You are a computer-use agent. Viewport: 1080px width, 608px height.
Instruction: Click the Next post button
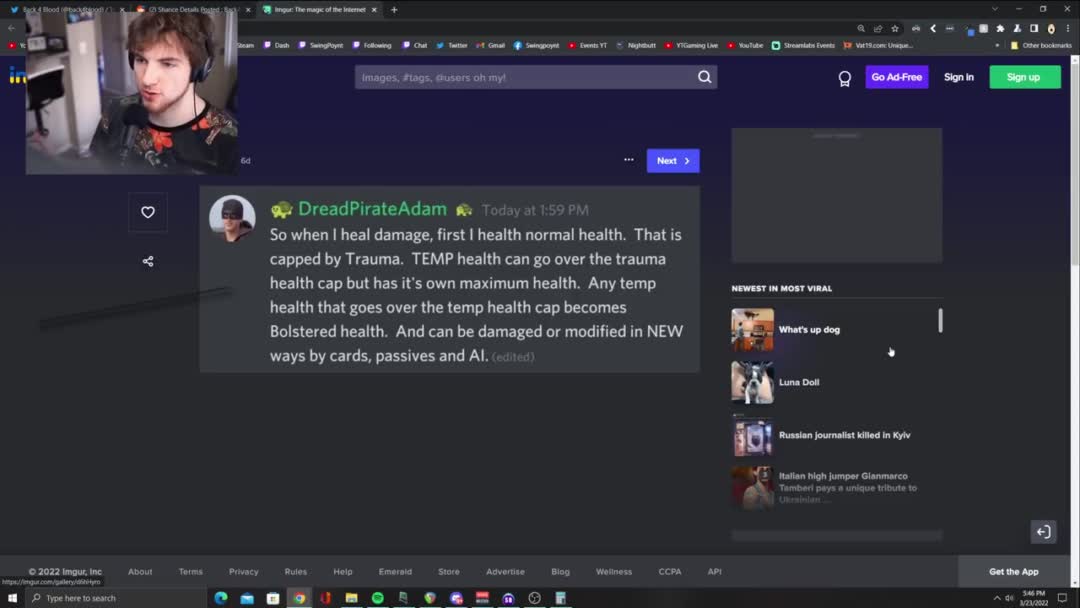(672, 161)
